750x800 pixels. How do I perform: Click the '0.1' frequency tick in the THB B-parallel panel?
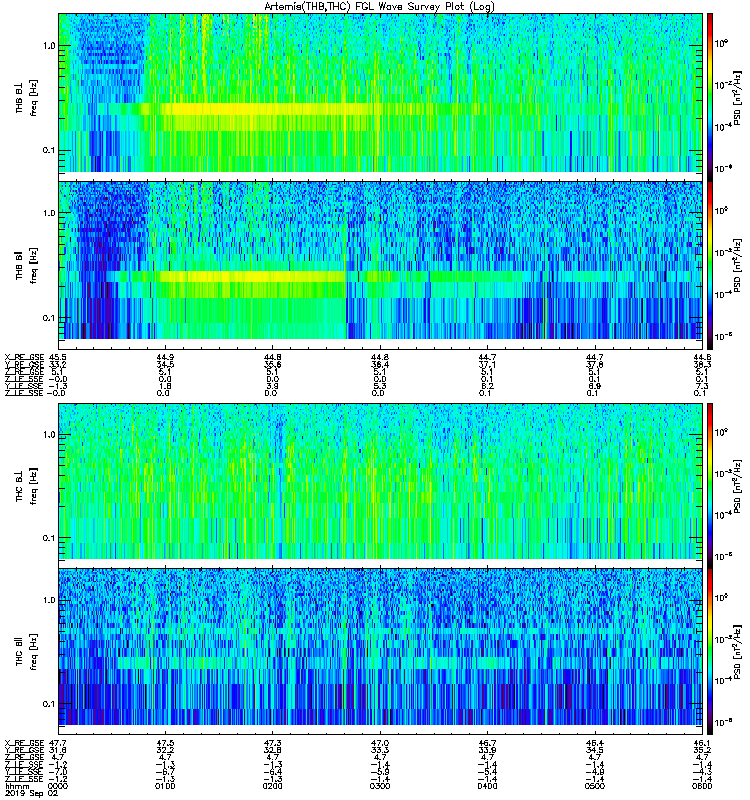click(48, 318)
